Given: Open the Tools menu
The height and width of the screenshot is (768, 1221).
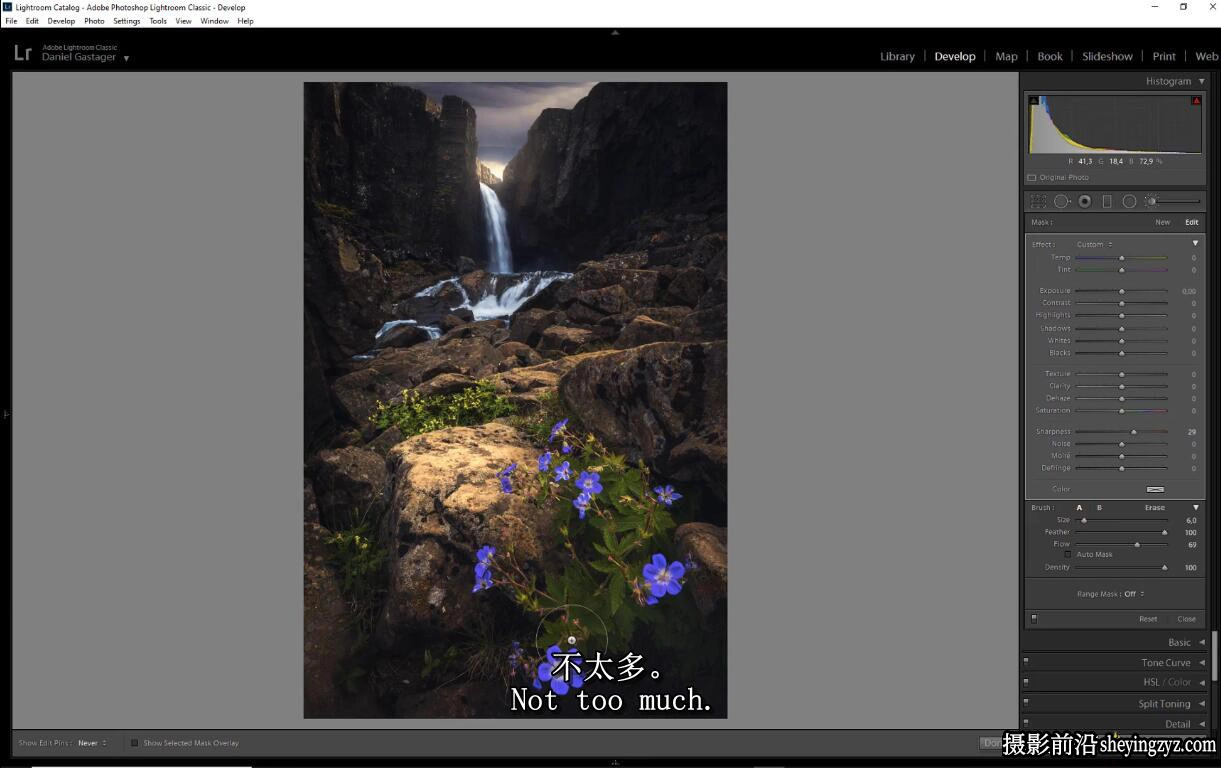Looking at the screenshot, I should tap(158, 21).
